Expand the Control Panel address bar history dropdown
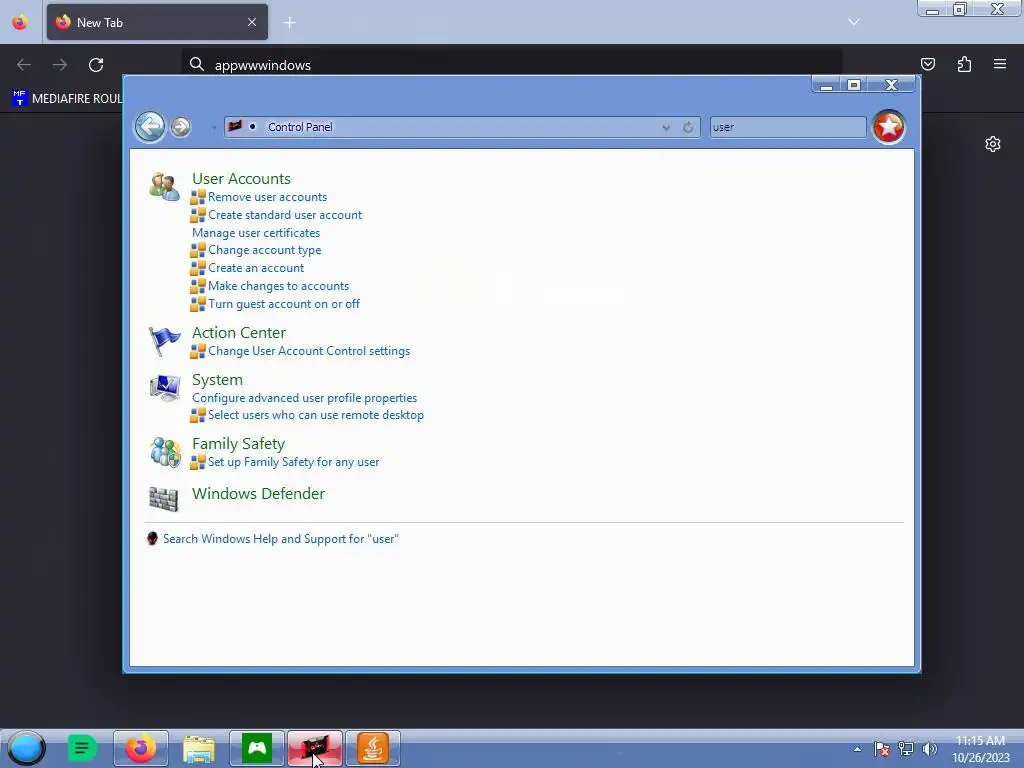The width and height of the screenshot is (1024, 768). pyautogui.click(x=665, y=127)
